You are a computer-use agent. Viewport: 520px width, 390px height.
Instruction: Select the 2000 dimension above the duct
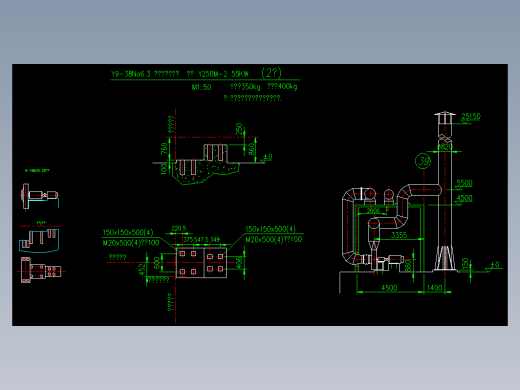click(373, 211)
